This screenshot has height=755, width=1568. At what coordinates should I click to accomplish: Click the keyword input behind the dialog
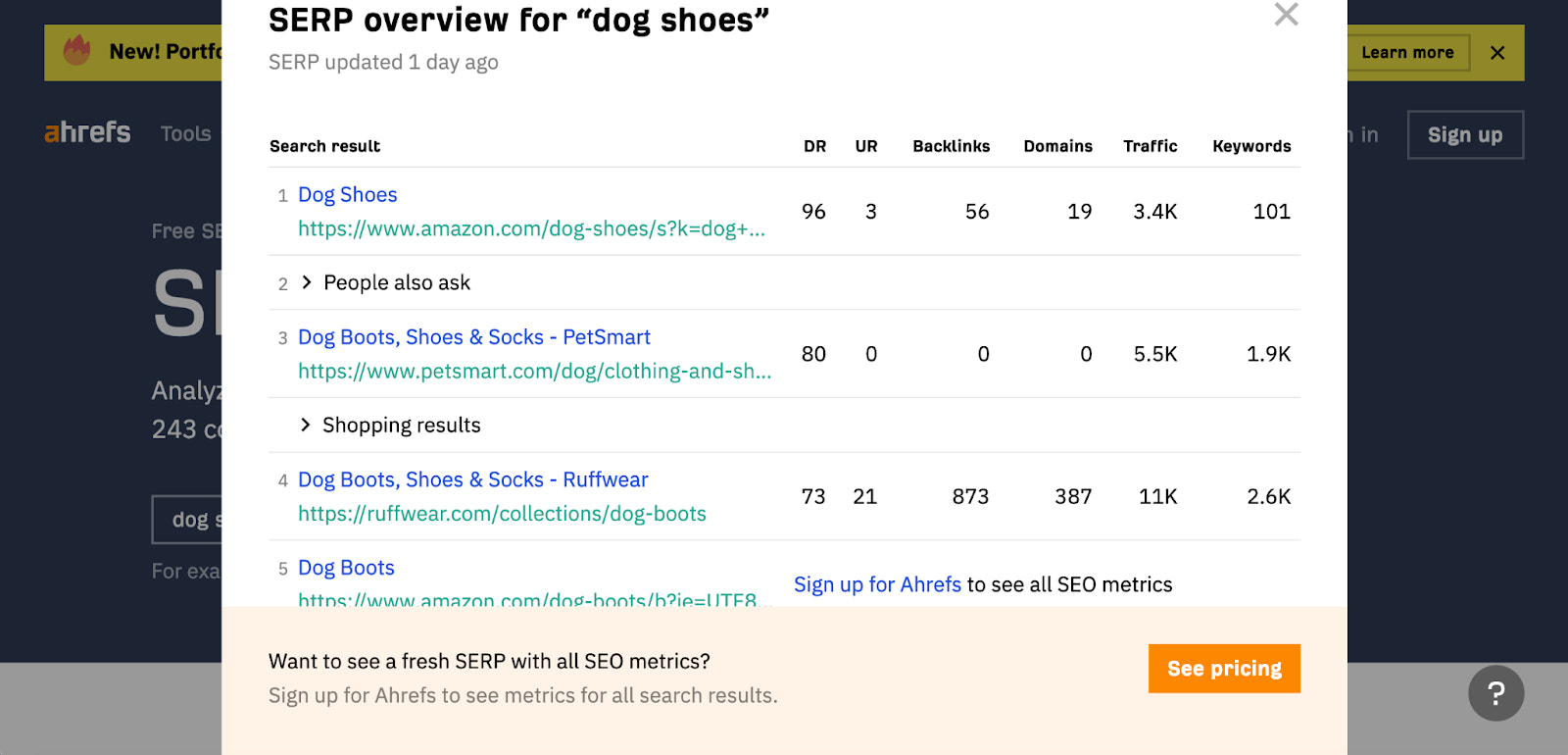(187, 520)
